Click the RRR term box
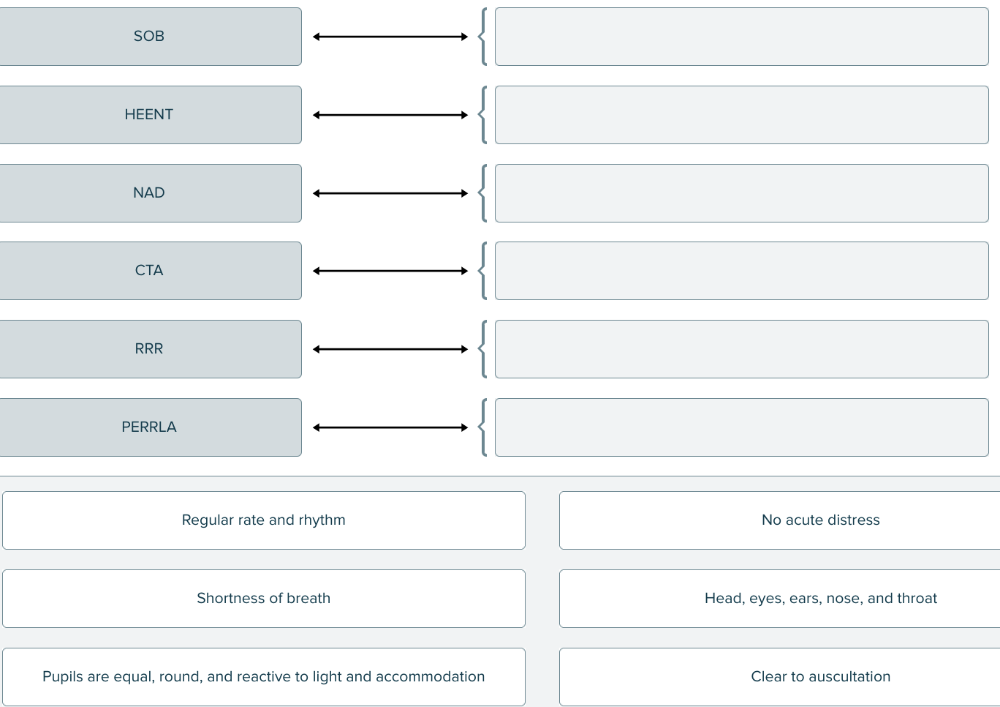Screen dimensions: 1000x707 point(149,349)
